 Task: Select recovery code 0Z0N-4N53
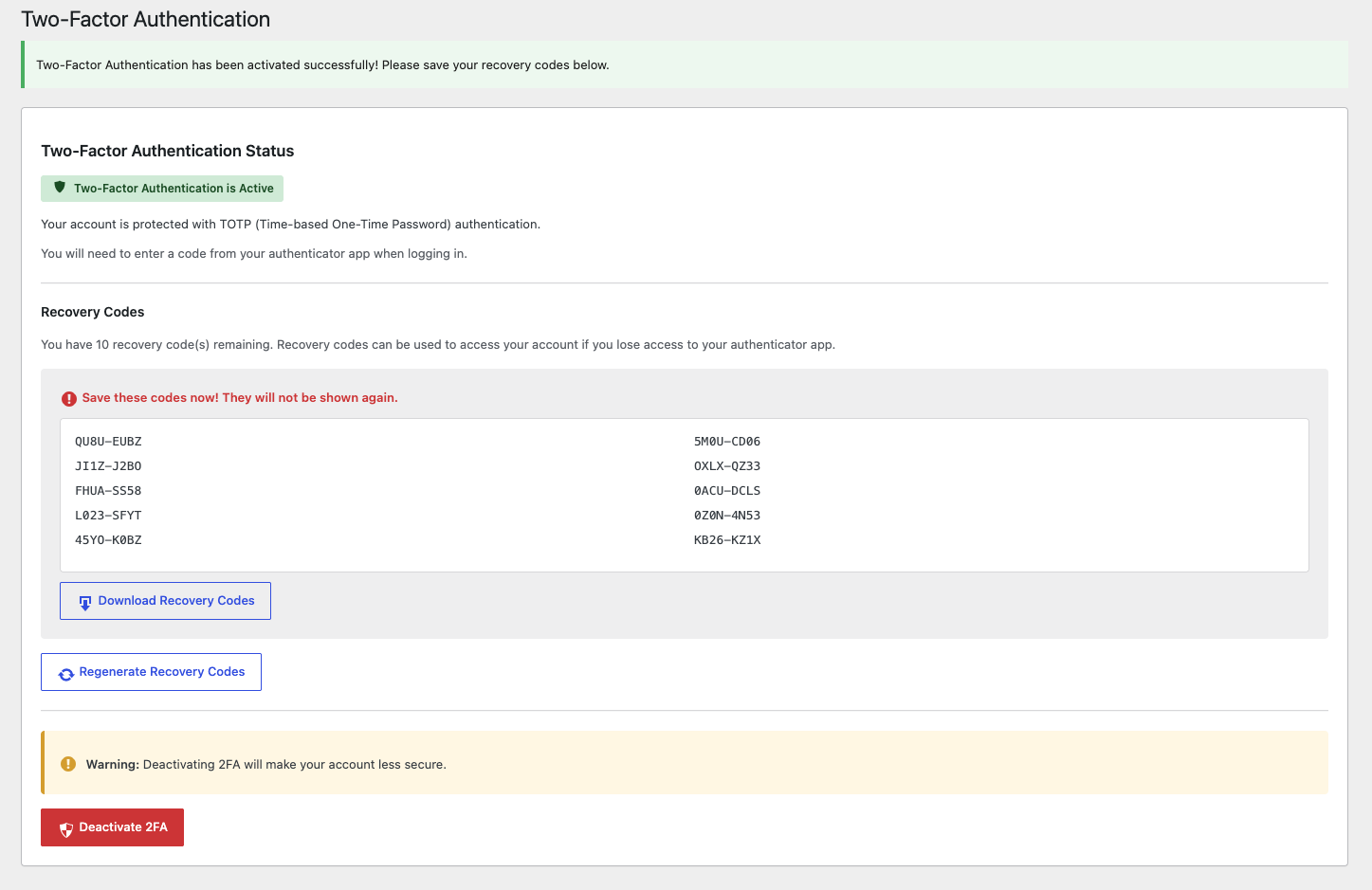click(x=727, y=516)
